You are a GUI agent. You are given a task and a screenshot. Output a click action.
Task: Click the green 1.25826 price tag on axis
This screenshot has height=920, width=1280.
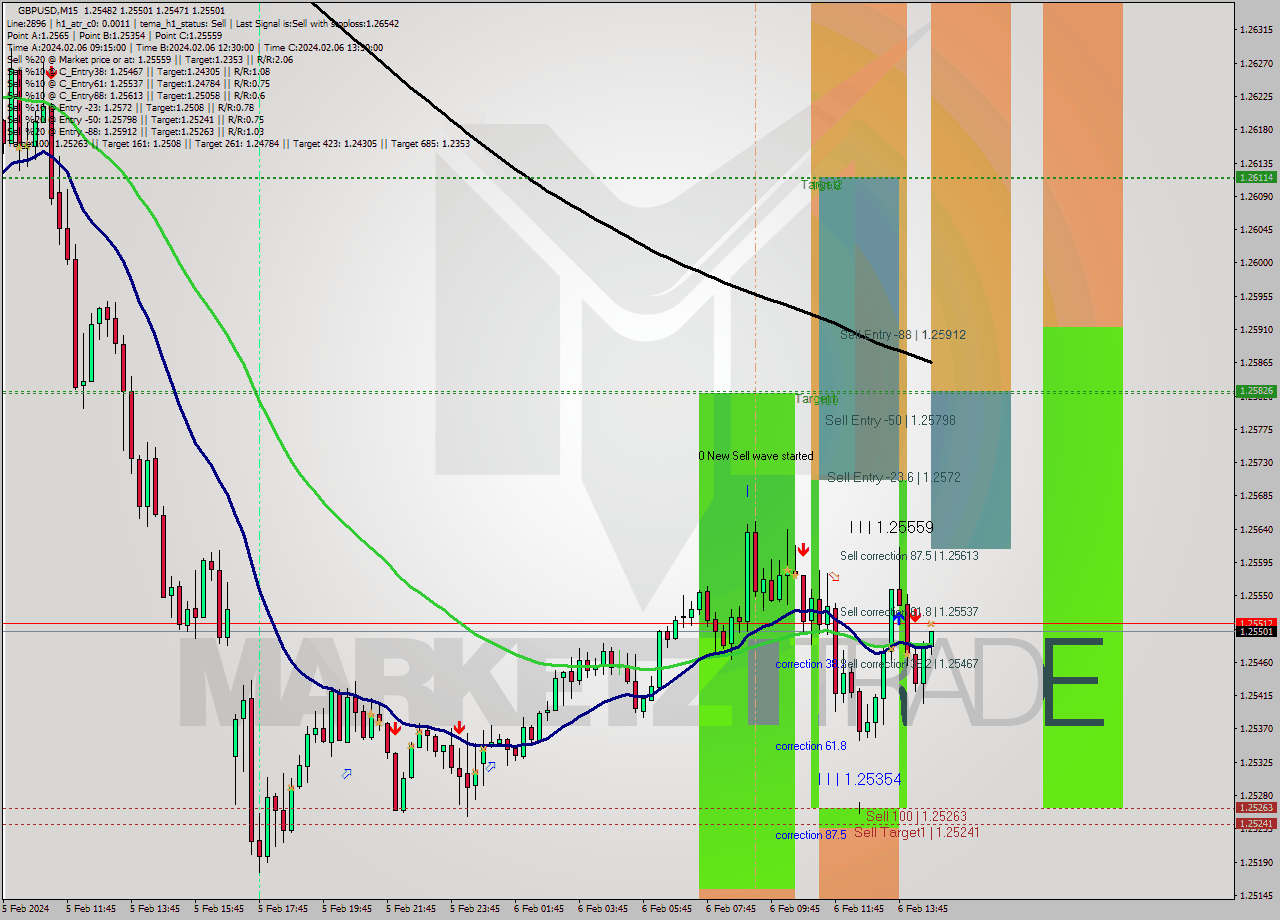click(x=1257, y=391)
